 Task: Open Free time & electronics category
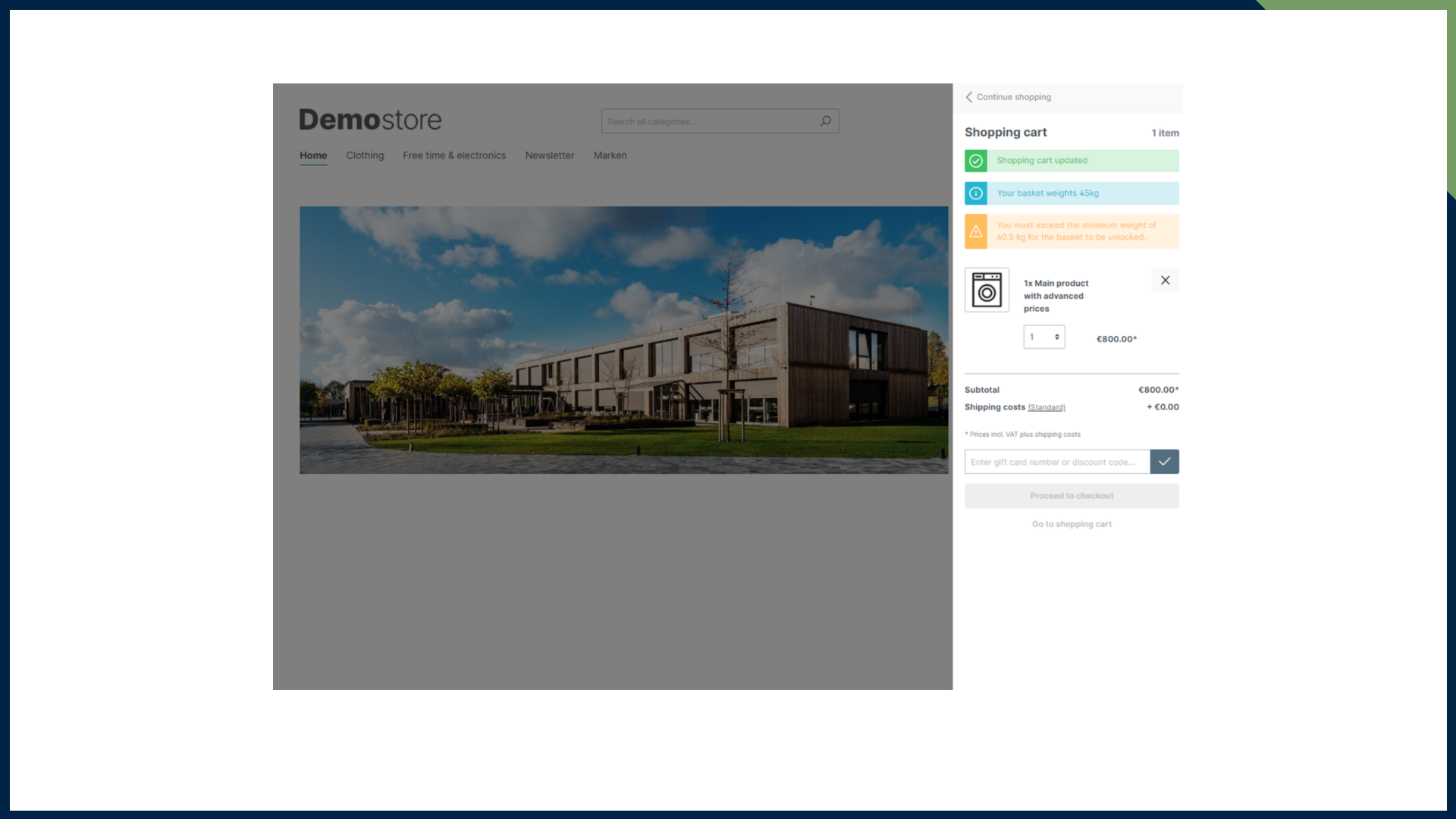click(454, 155)
